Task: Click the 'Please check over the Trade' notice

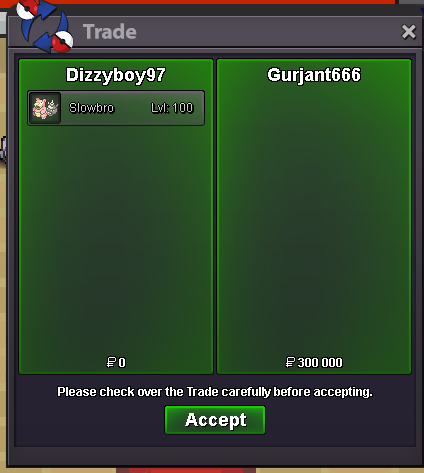Action: (215, 392)
